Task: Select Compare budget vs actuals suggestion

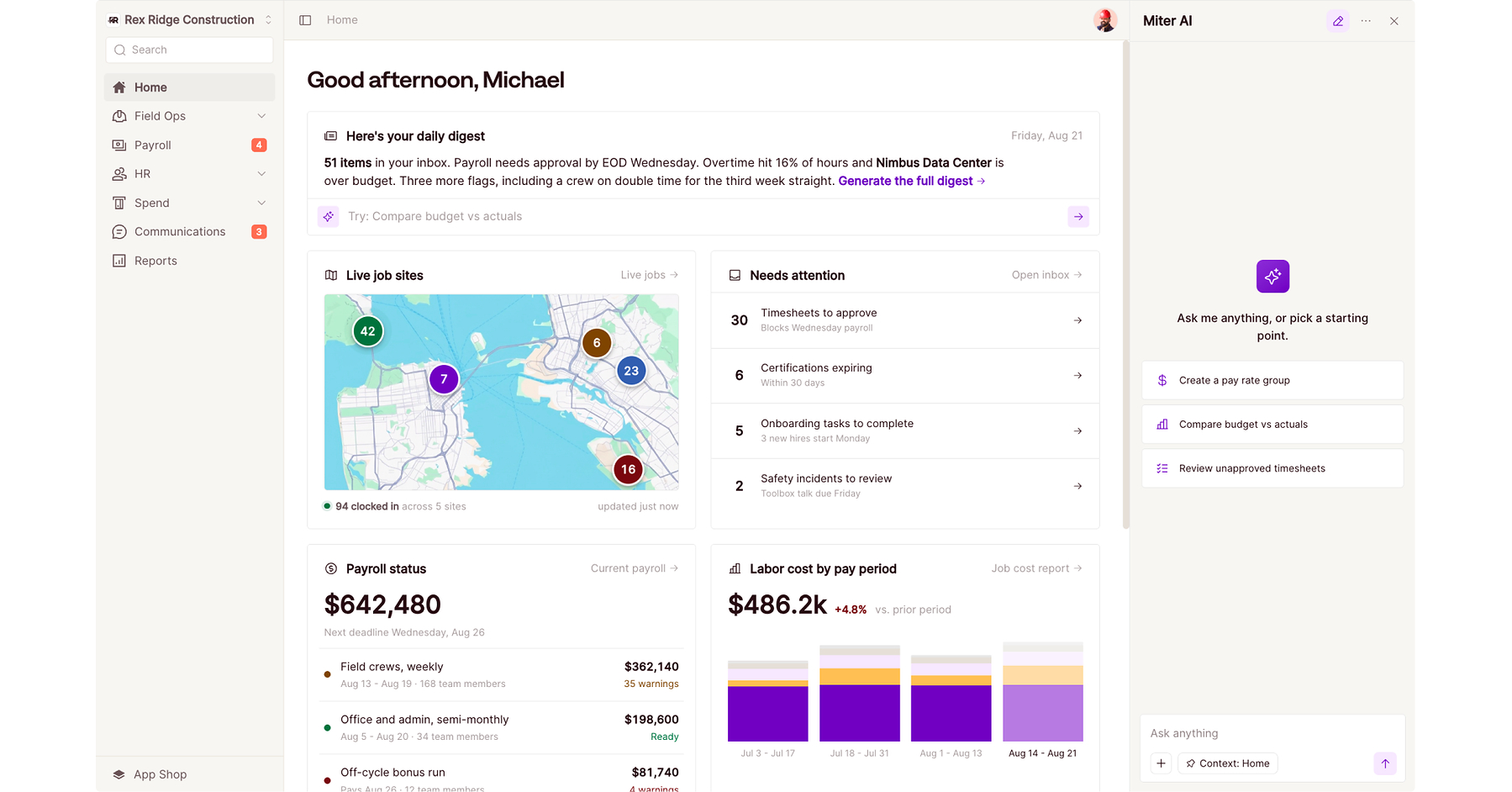Action: [1272, 425]
